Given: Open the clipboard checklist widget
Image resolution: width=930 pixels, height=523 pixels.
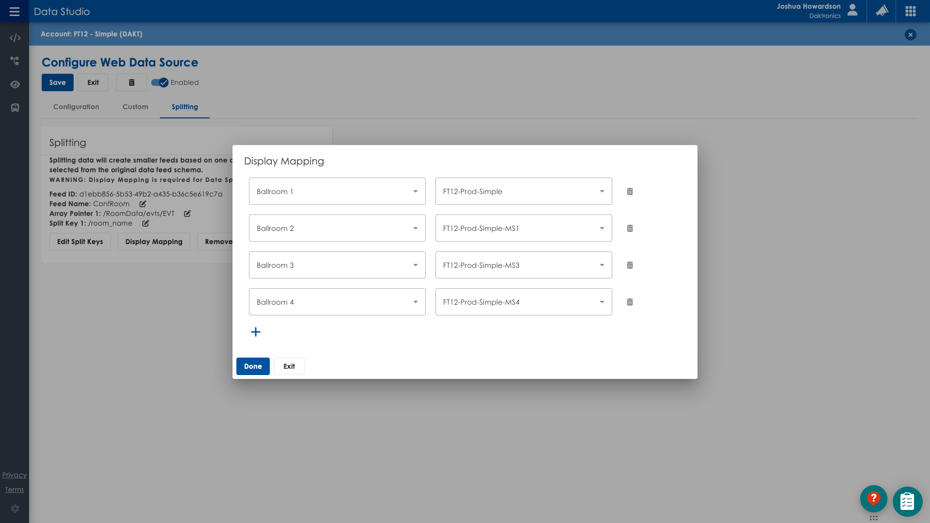Looking at the screenshot, I should click(x=907, y=501).
